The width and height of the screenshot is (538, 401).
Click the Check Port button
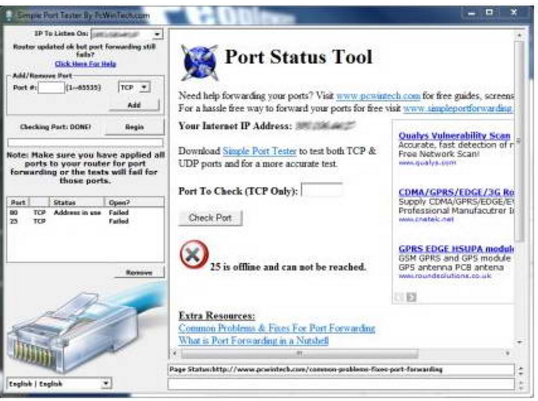tap(210, 218)
